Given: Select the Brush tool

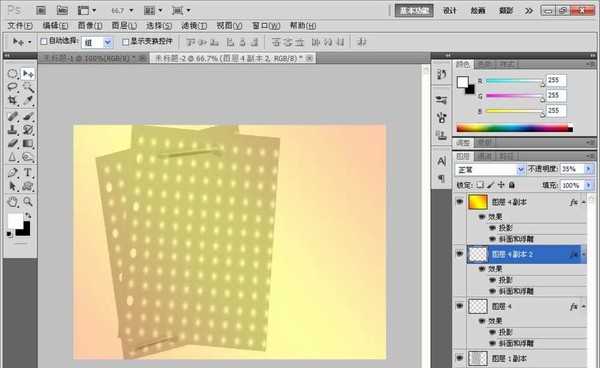Looking at the screenshot, I should pyautogui.click(x=28, y=116).
